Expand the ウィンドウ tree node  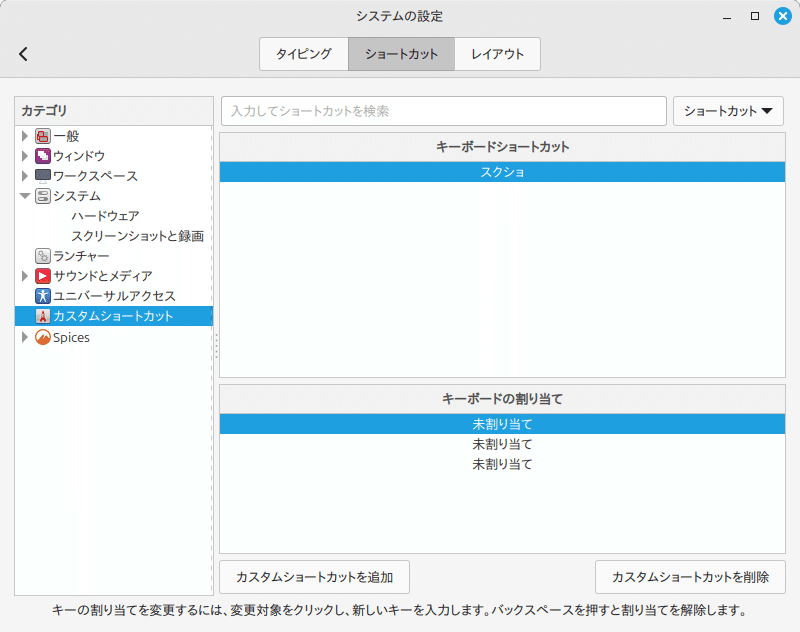[x=24, y=156]
